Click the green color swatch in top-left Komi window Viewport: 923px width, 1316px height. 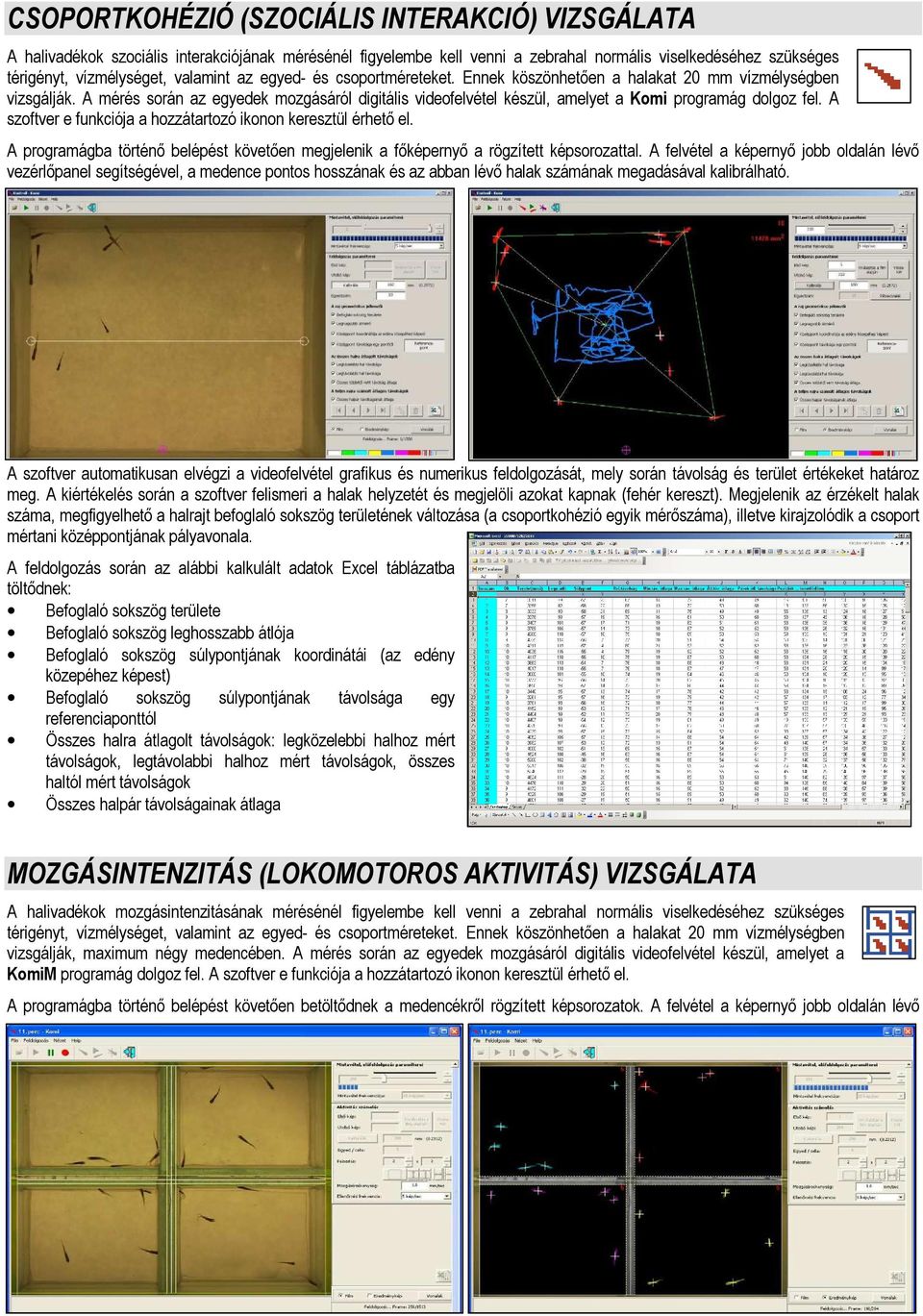click(x=348, y=453)
